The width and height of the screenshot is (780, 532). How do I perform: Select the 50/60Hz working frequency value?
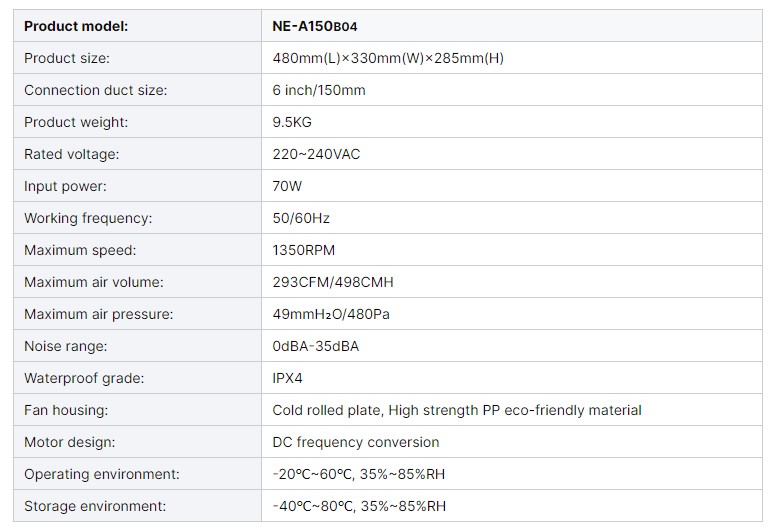tap(301, 218)
